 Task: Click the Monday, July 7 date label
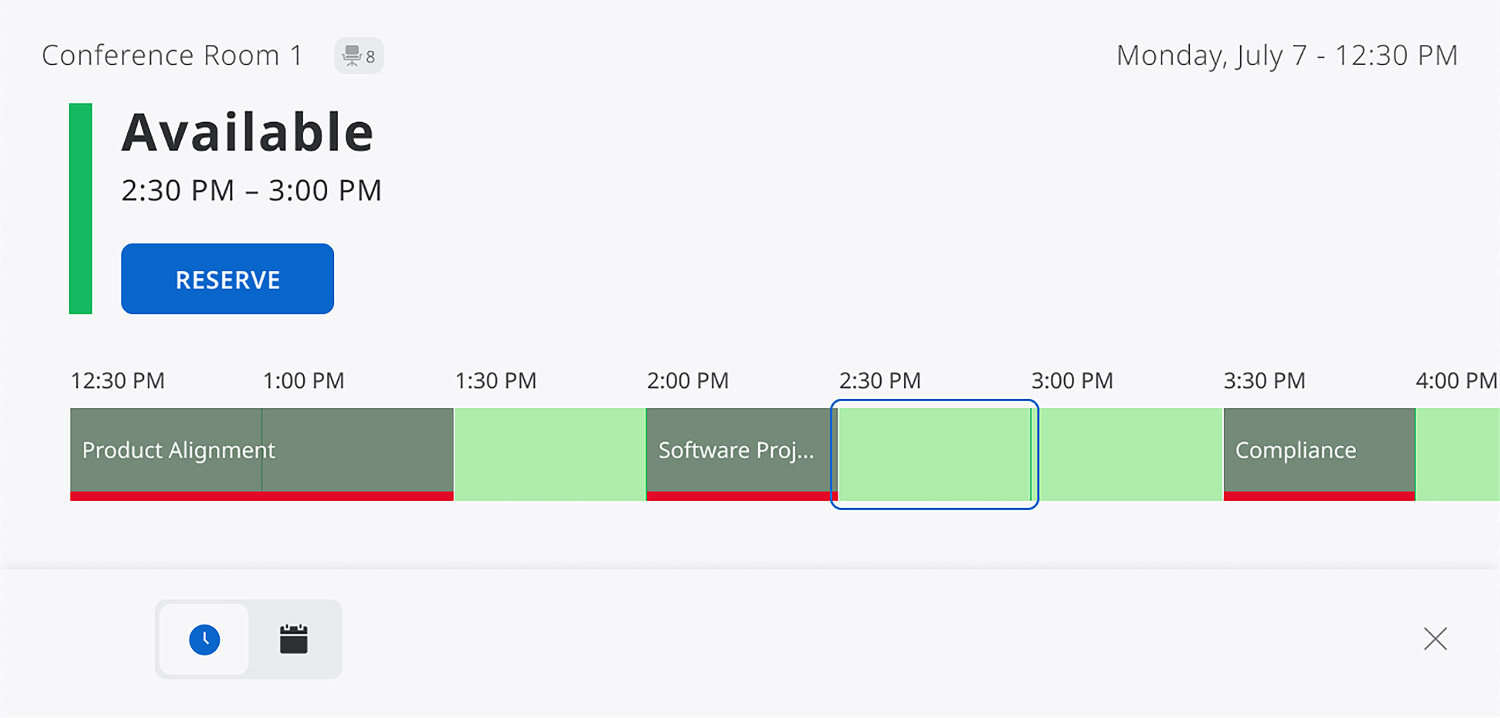tap(1286, 55)
